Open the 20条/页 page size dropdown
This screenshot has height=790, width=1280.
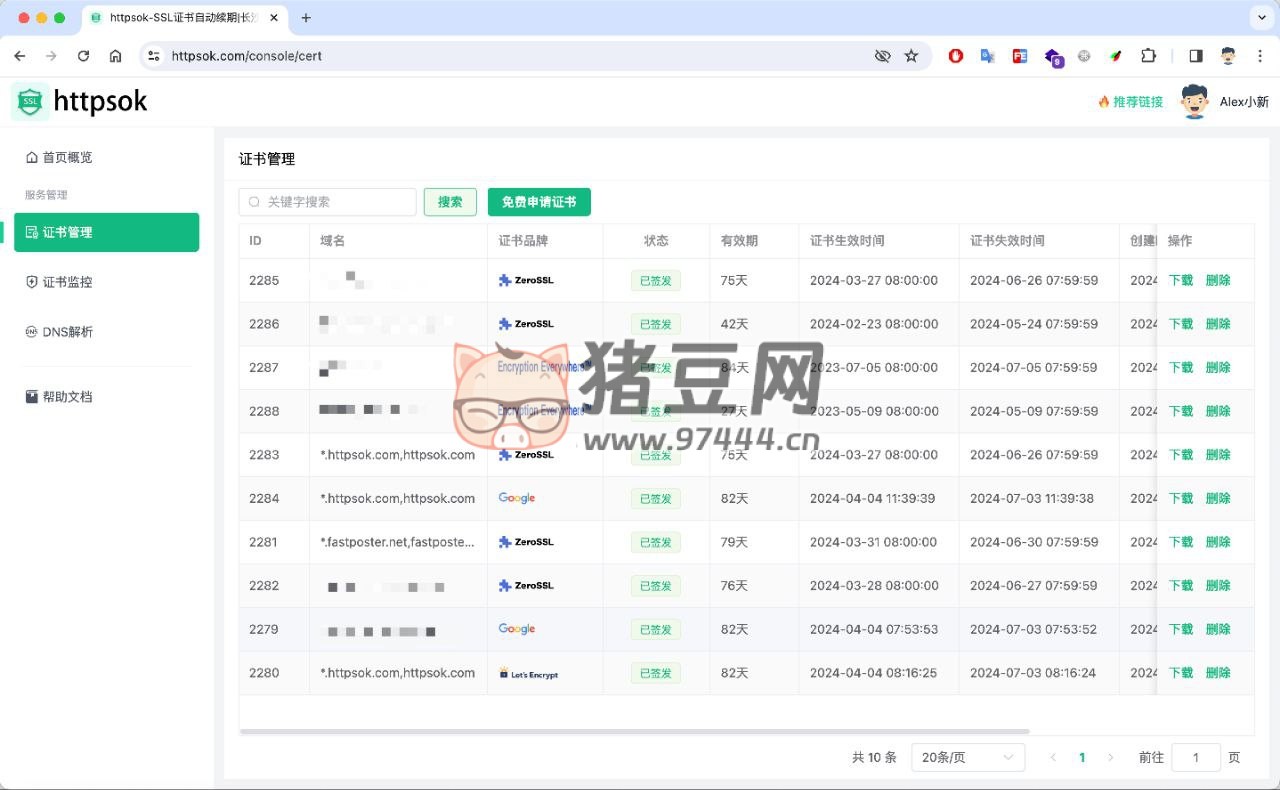point(967,758)
